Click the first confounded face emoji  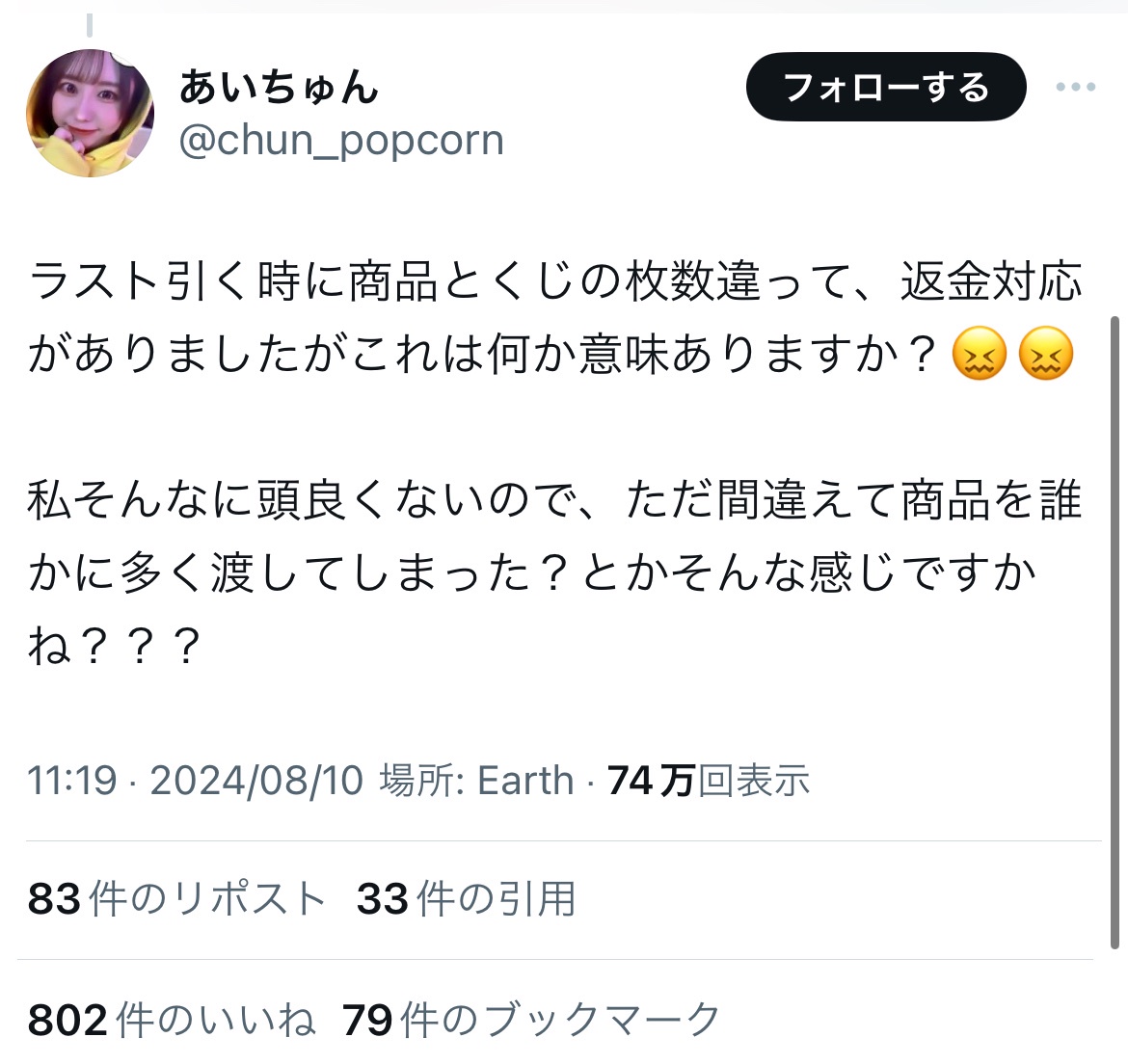pyautogui.click(x=979, y=354)
